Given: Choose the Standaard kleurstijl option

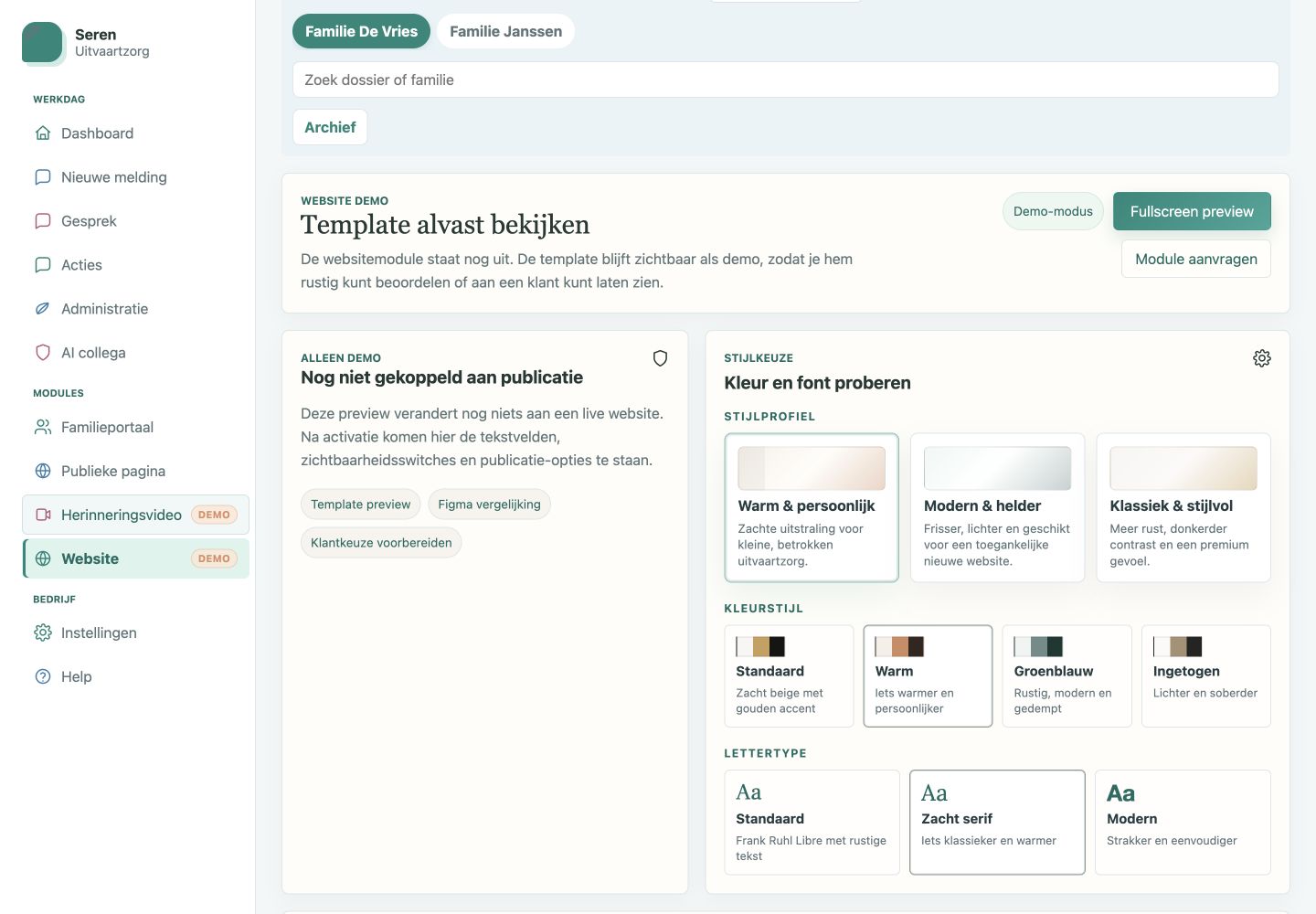Looking at the screenshot, I should coord(789,676).
